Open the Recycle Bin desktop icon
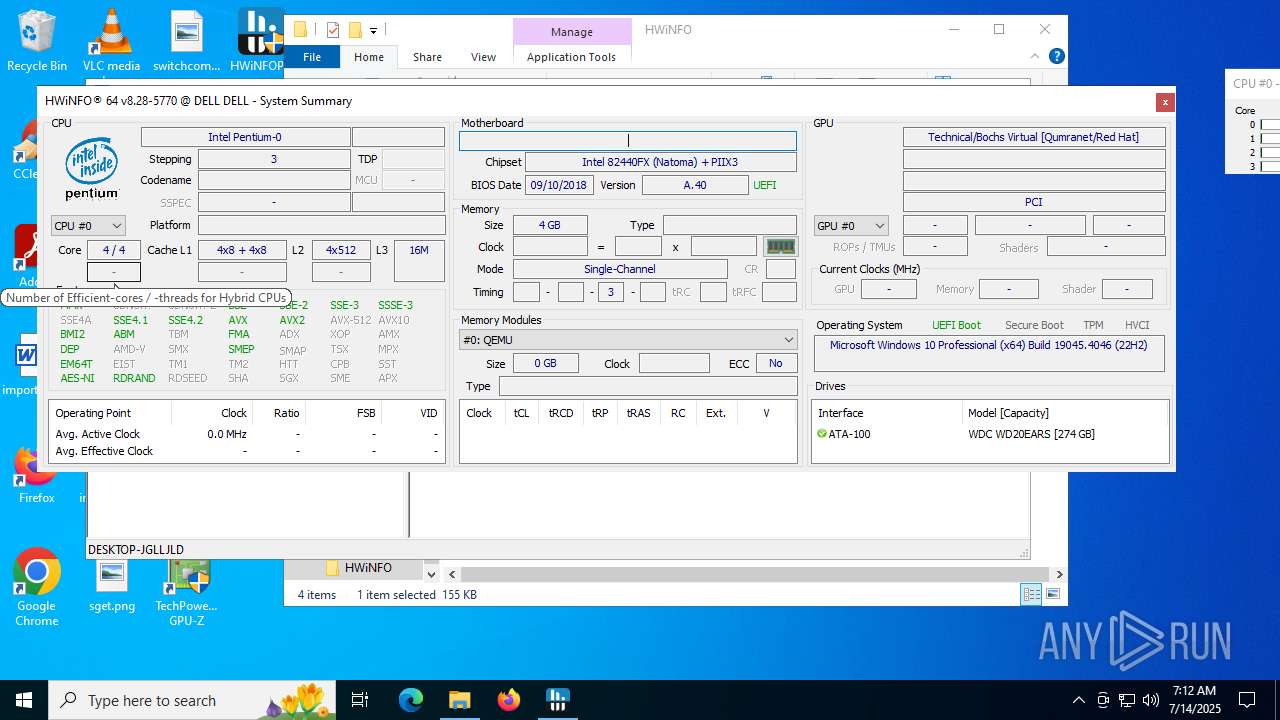The width and height of the screenshot is (1280, 720). (37, 40)
